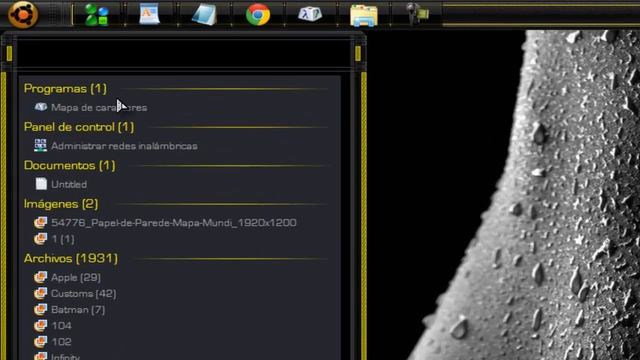The height and width of the screenshot is (360, 640).
Task: Click icon beside 54776_Papel-de-Parede image
Action: (x=40, y=222)
